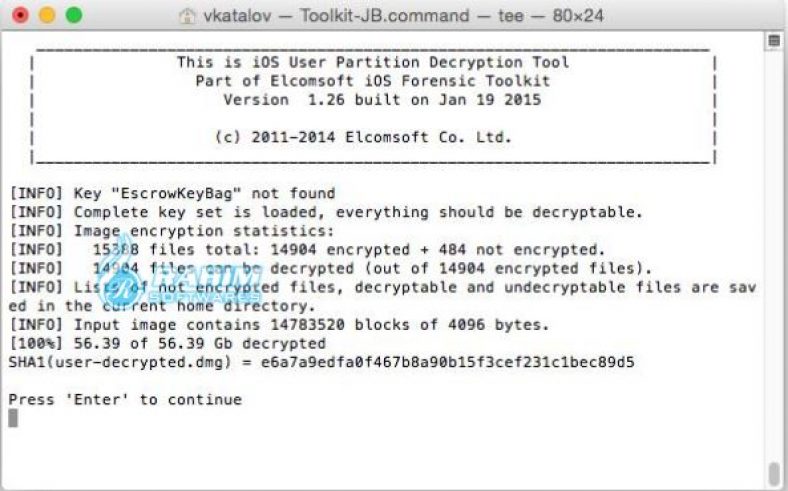
Task: Click the "Version 1.26 built on Jan 19 2015" line
Action: [381, 100]
